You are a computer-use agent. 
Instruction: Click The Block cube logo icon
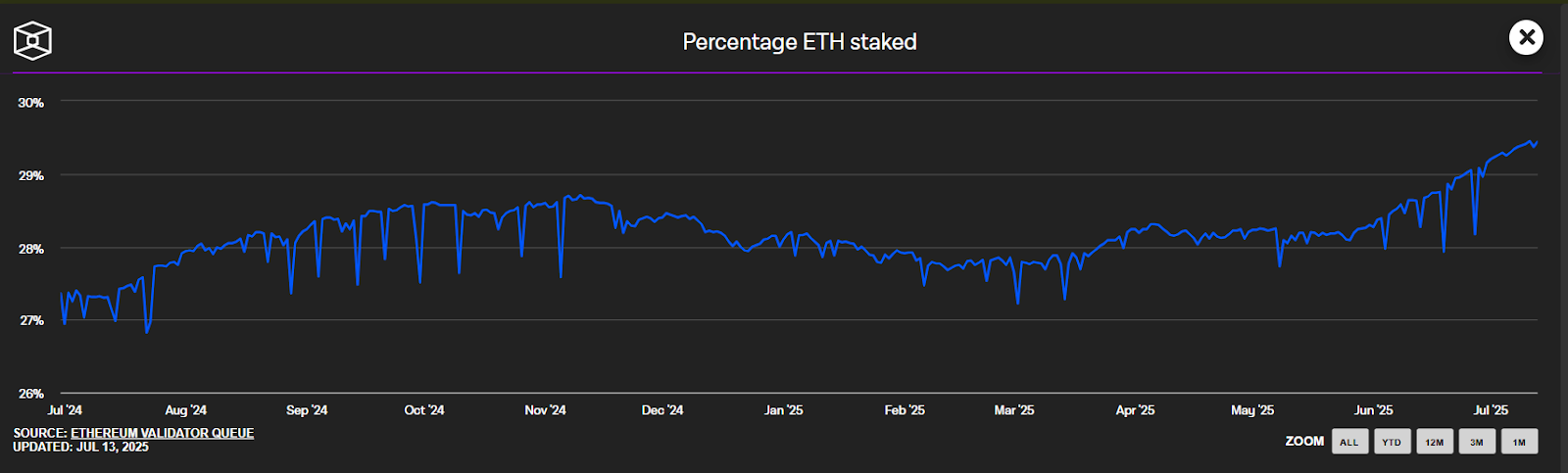[32, 41]
